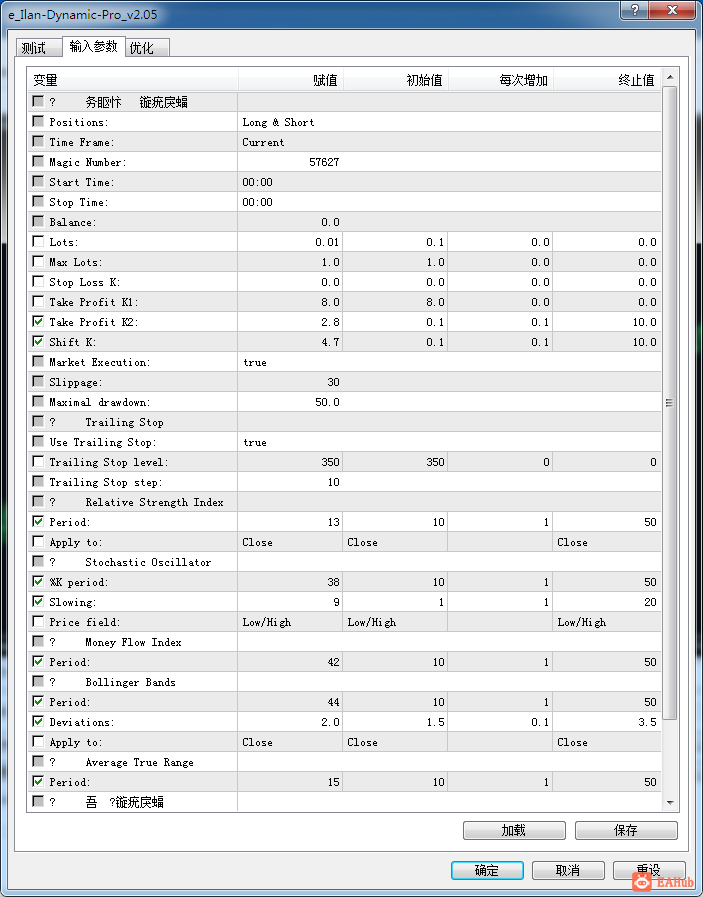Click the 保存 button
703x897 pixels.
(626, 830)
